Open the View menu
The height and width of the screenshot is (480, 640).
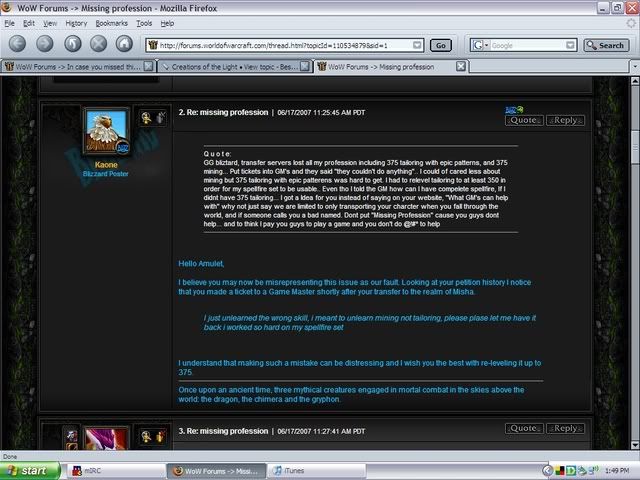(50, 23)
